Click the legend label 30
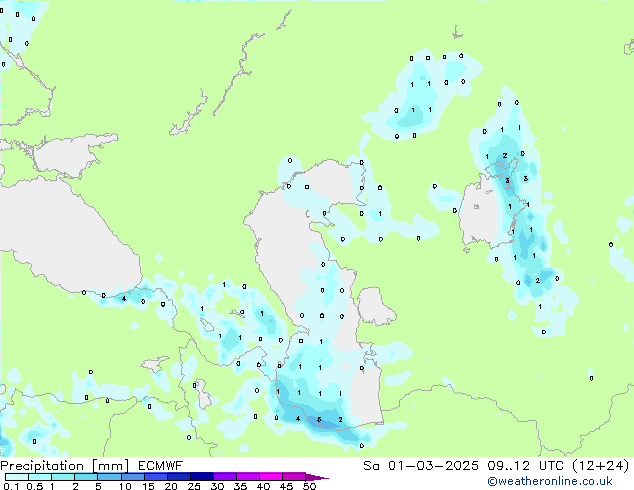Screen dimensions: 634x490 (x=217, y=486)
